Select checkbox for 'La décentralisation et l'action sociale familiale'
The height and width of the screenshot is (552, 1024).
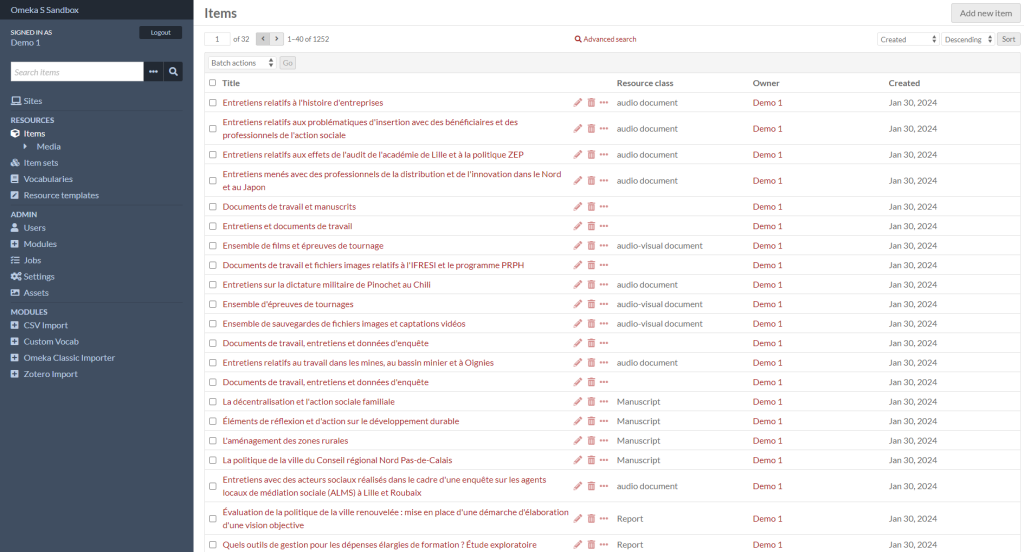[x=212, y=402]
